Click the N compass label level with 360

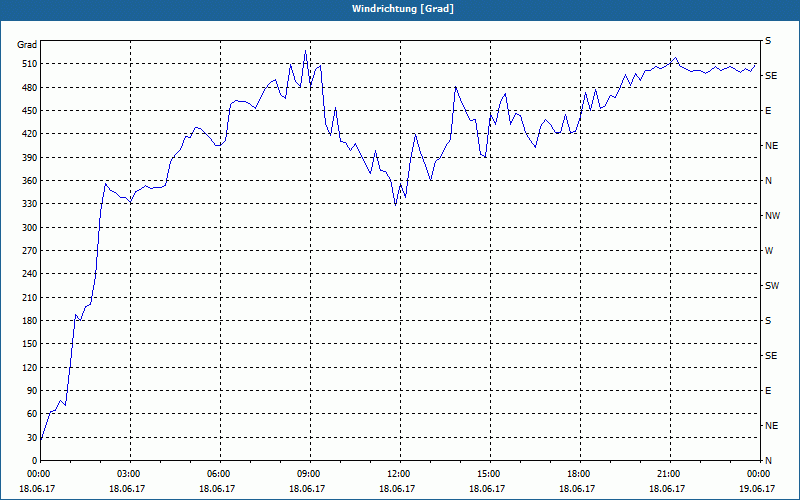tap(768, 181)
